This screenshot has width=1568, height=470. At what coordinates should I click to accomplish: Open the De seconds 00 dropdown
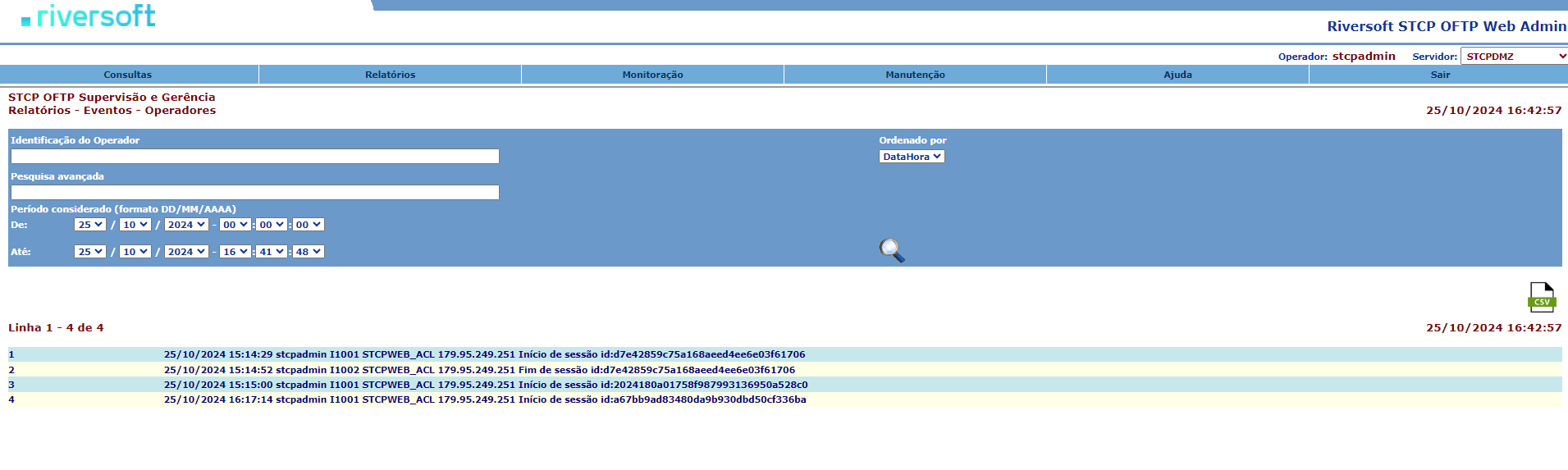coord(309,225)
